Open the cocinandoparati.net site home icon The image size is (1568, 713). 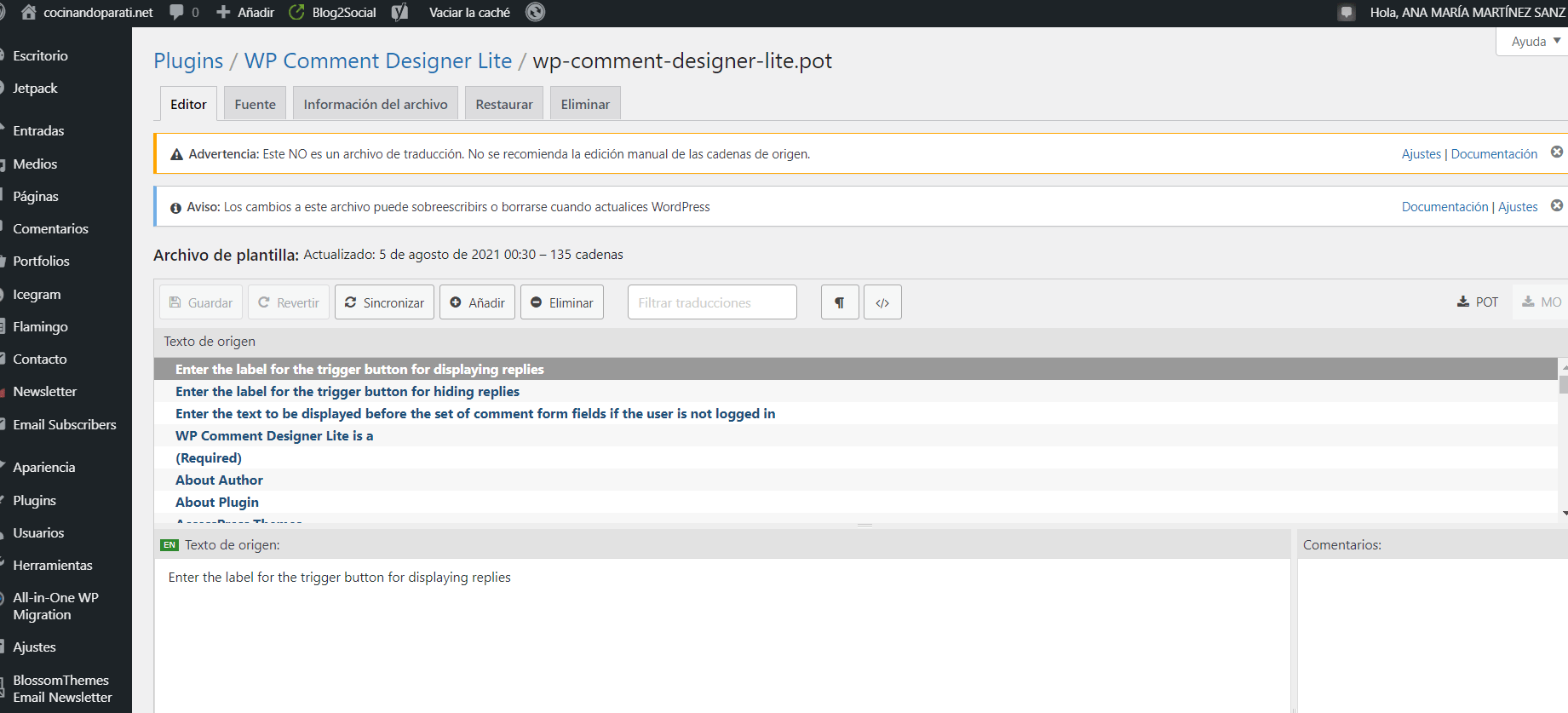click(x=29, y=12)
